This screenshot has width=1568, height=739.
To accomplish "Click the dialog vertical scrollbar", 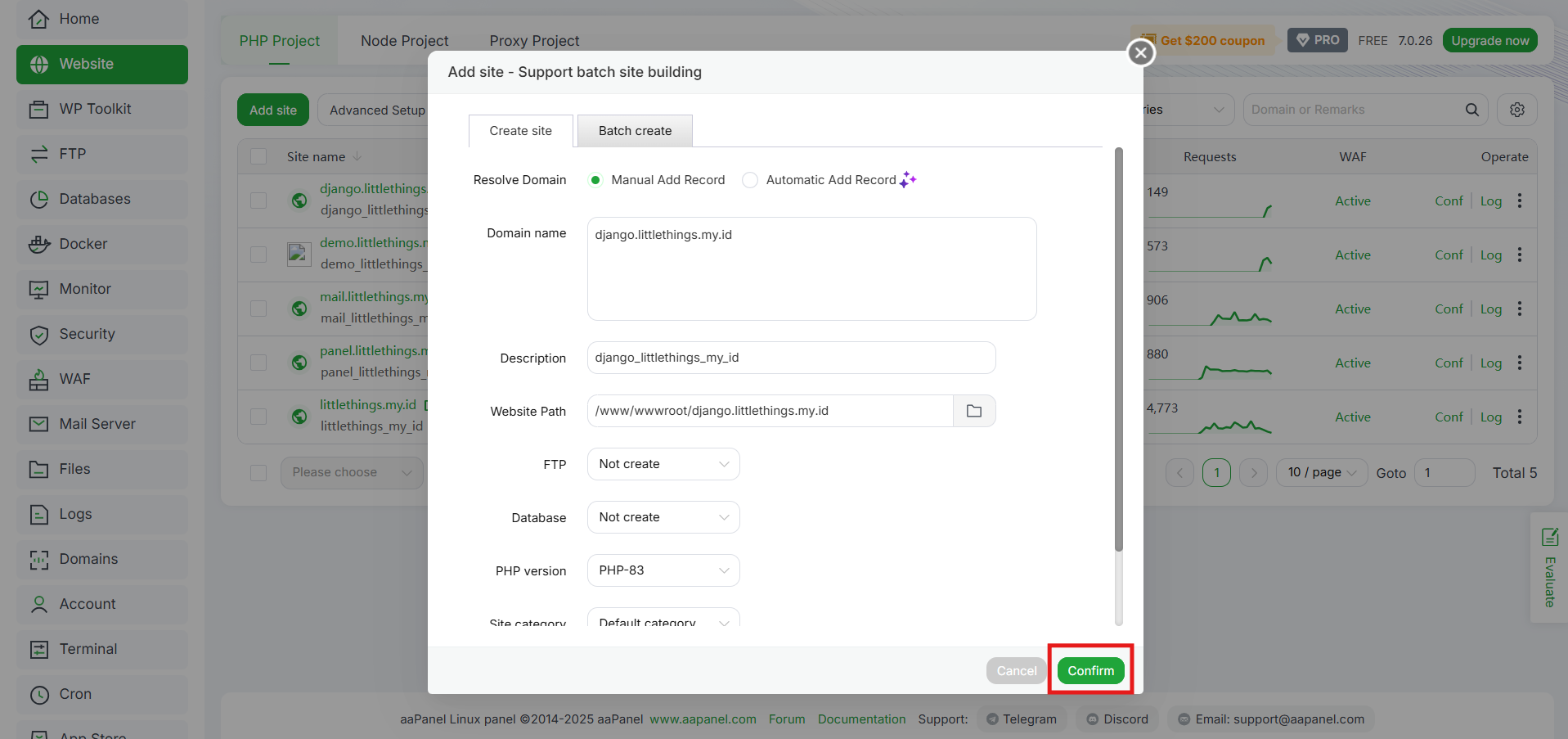I will pos(1119,349).
